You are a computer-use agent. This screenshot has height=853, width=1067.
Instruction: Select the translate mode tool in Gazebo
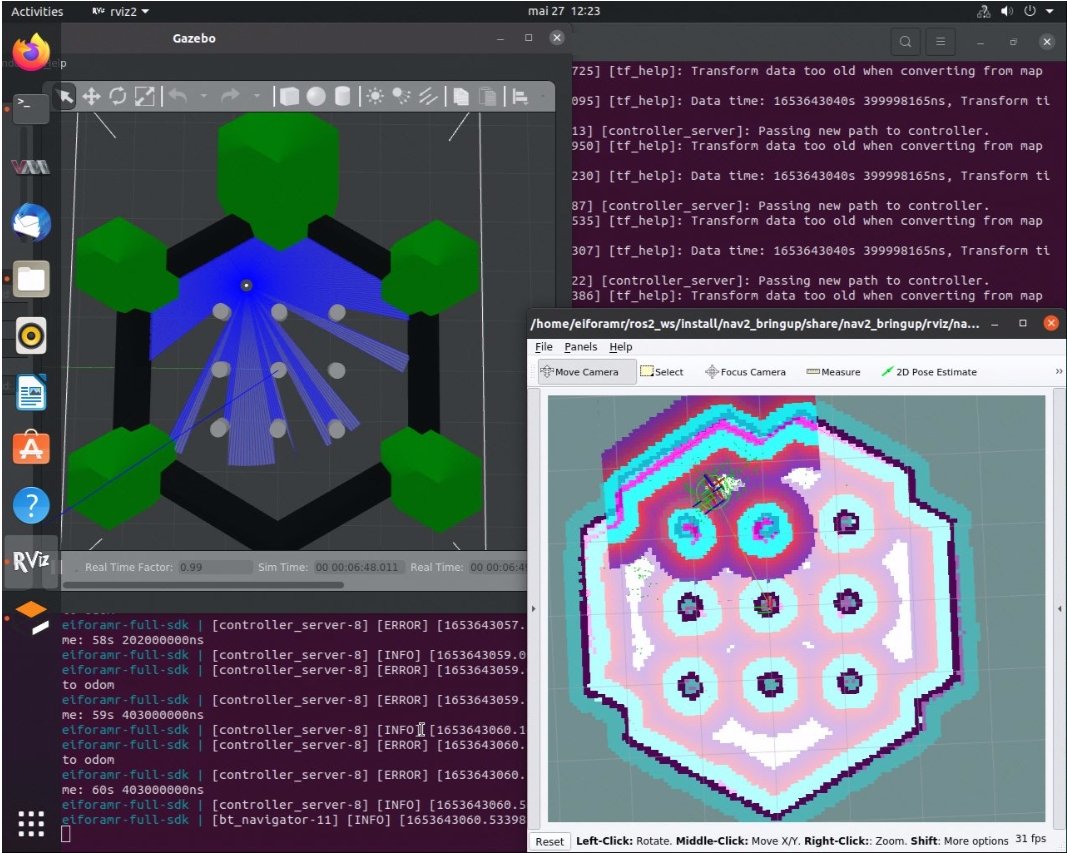click(91, 96)
